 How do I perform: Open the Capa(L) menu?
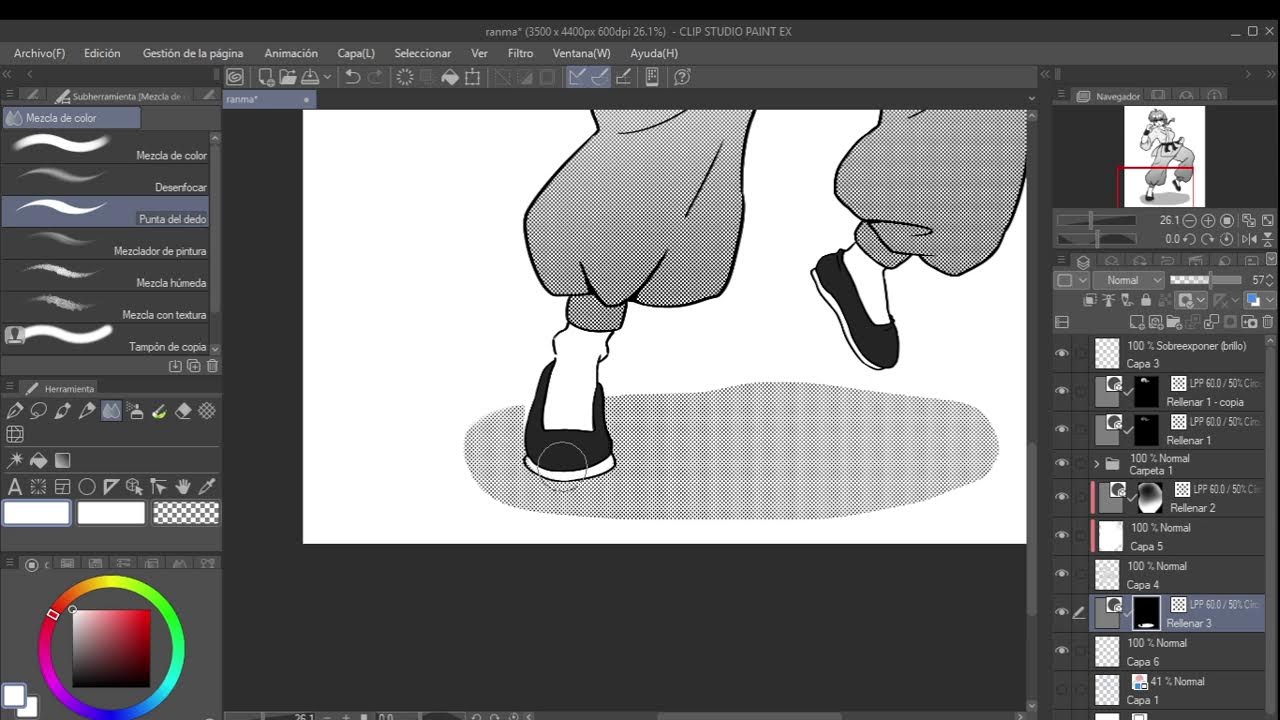356,53
